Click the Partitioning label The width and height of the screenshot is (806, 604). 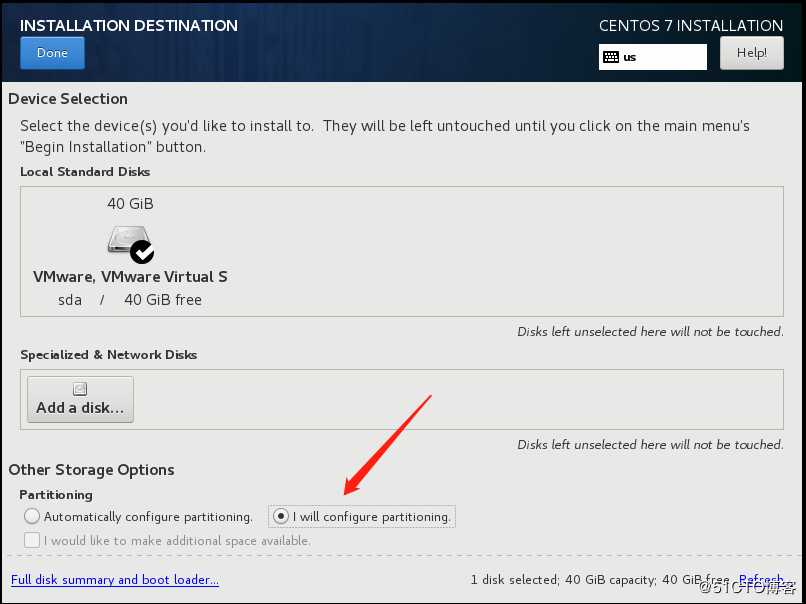pos(56,495)
